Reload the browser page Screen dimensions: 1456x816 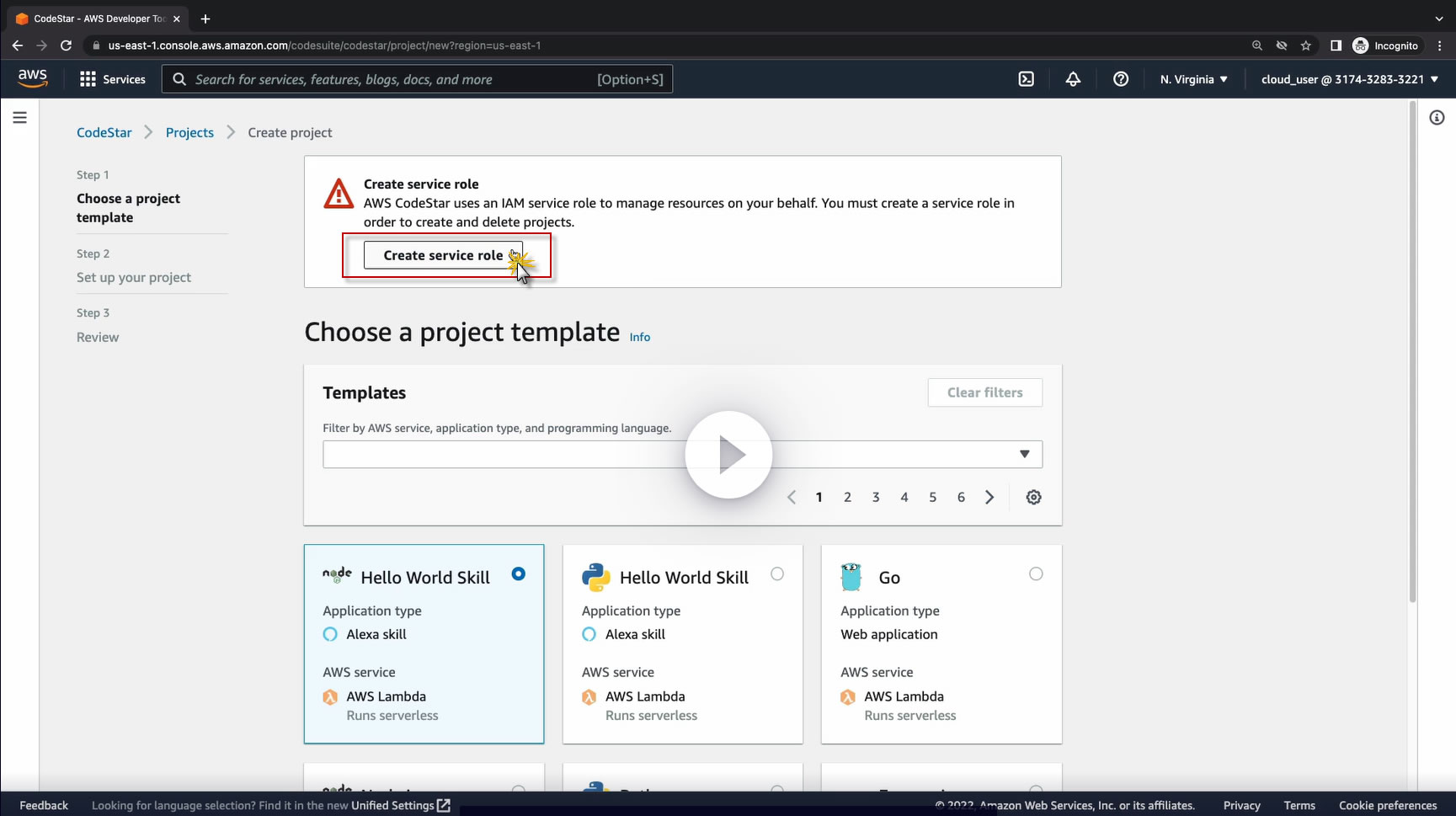66,45
